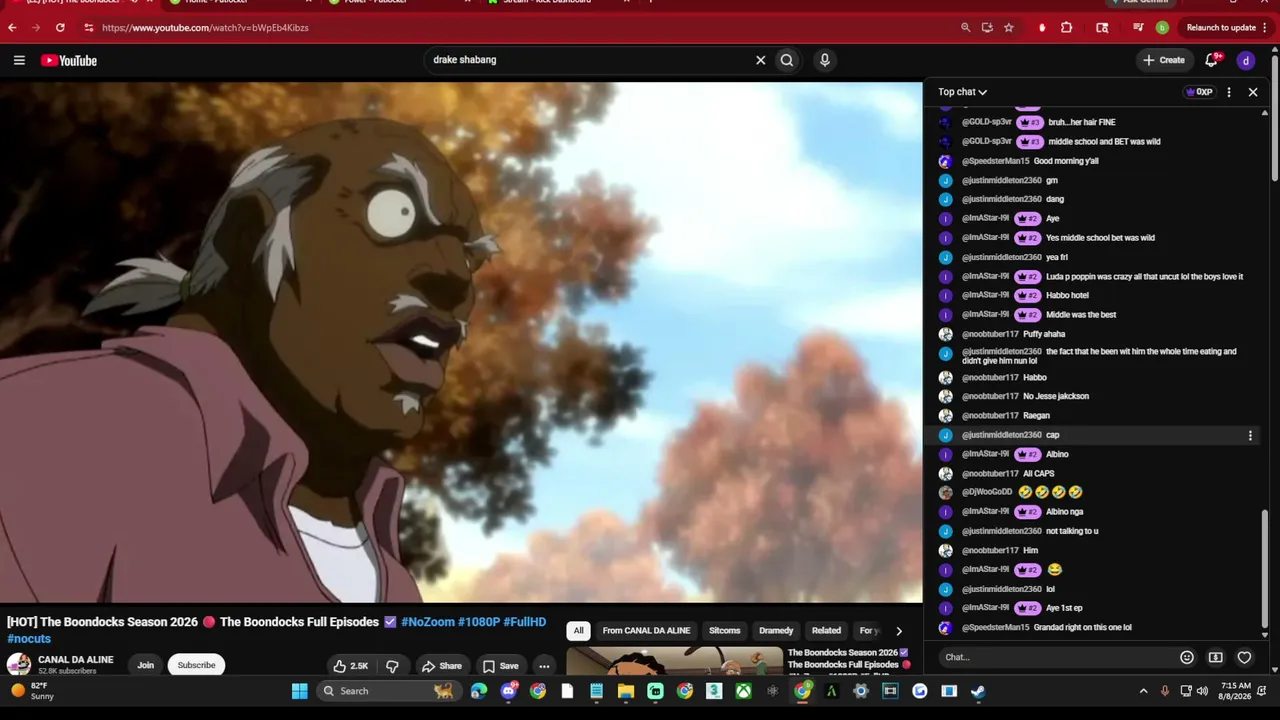Clear the search box text
The width and height of the screenshot is (1280, 720).
tap(760, 60)
